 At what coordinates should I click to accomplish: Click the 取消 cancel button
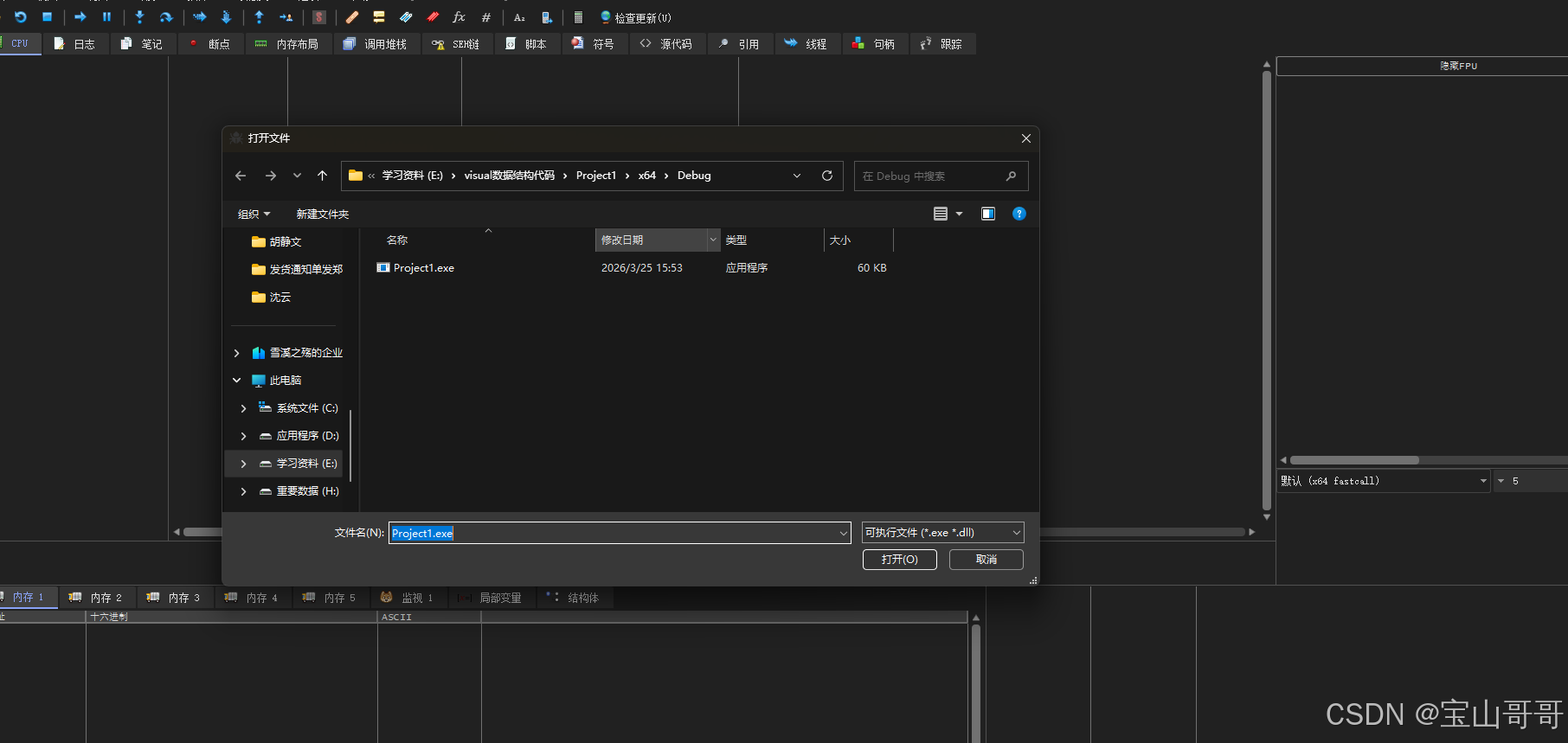coord(986,560)
